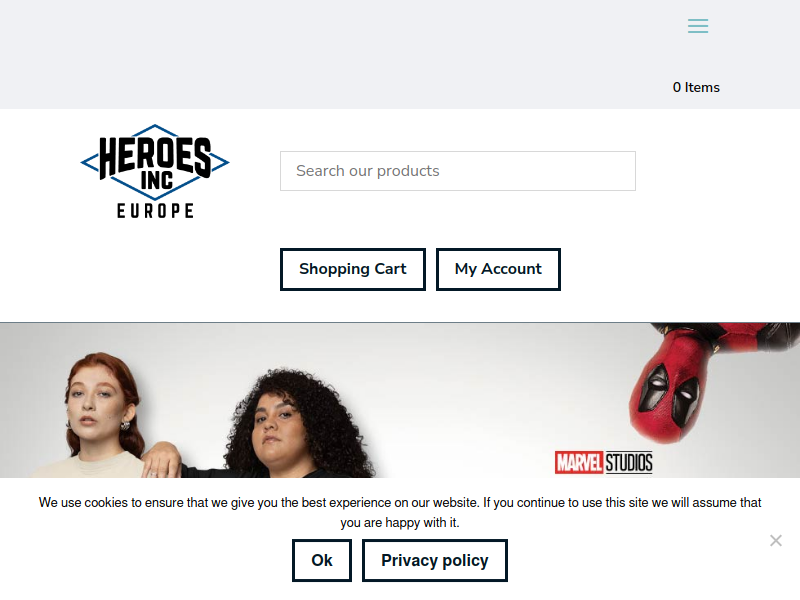Accept cookies with the Ok button
This screenshot has height=600, width=800.
[322, 560]
